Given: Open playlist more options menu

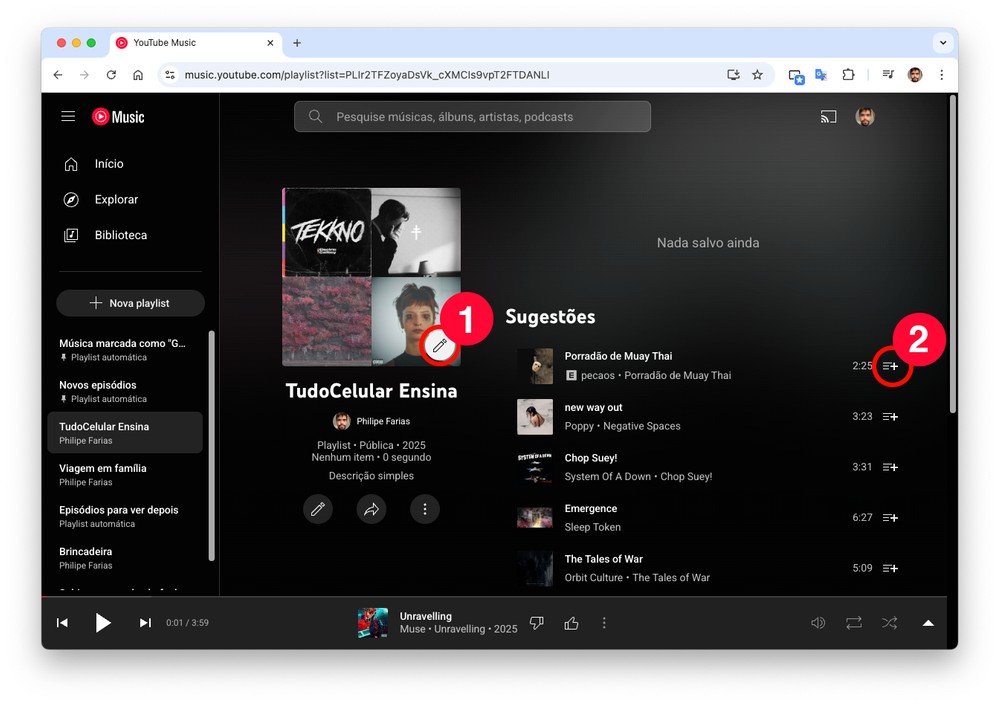Looking at the screenshot, I should tap(424, 509).
